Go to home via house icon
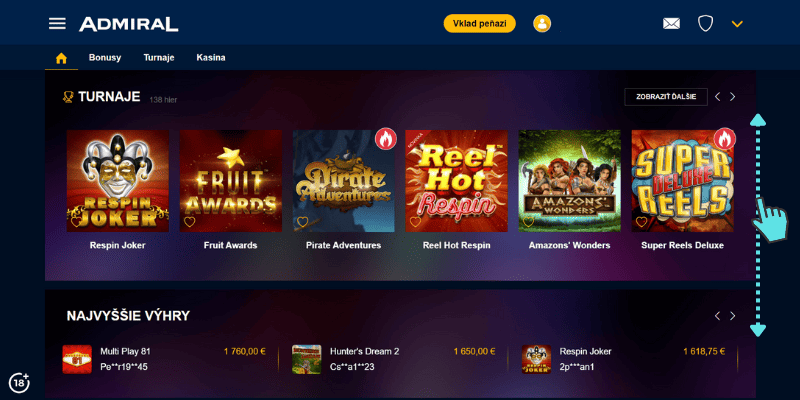Screen dimensions: 800x400 [x=61, y=58]
